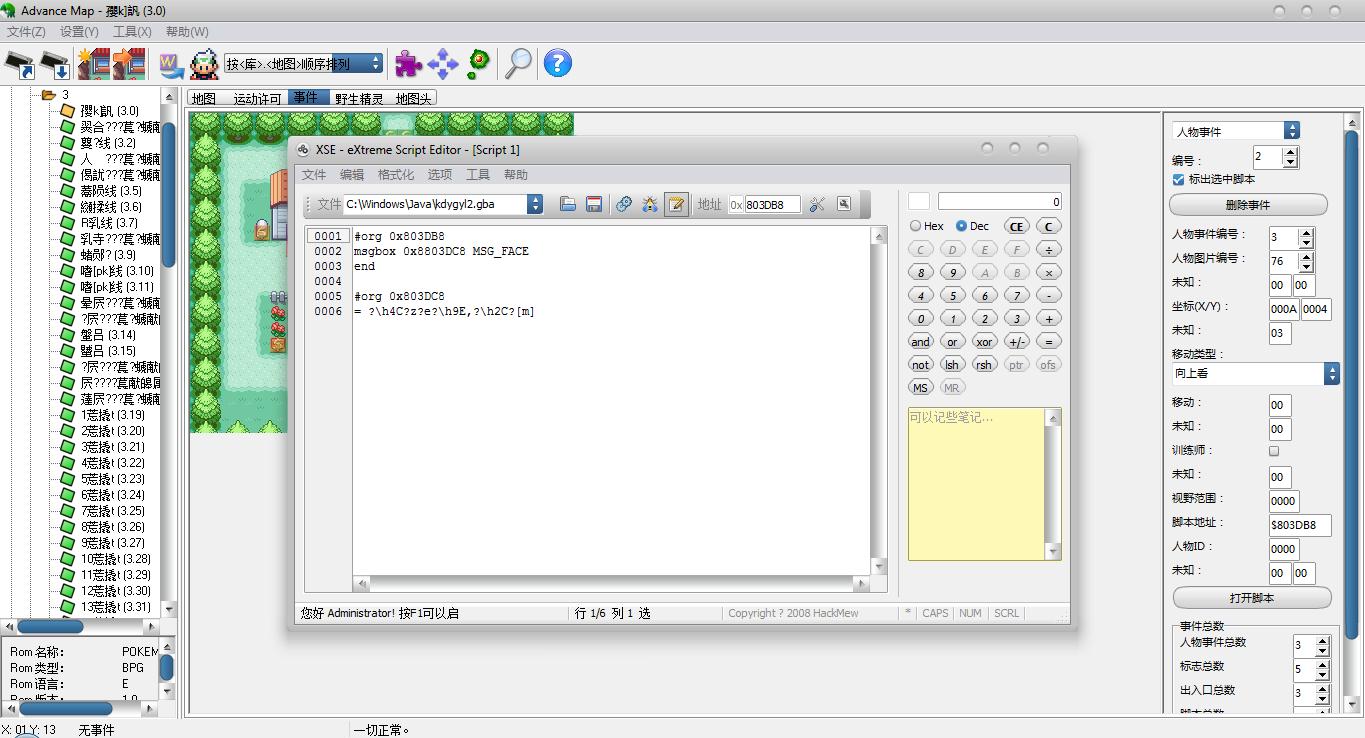Click the calculator xor button

pyautogui.click(x=984, y=341)
